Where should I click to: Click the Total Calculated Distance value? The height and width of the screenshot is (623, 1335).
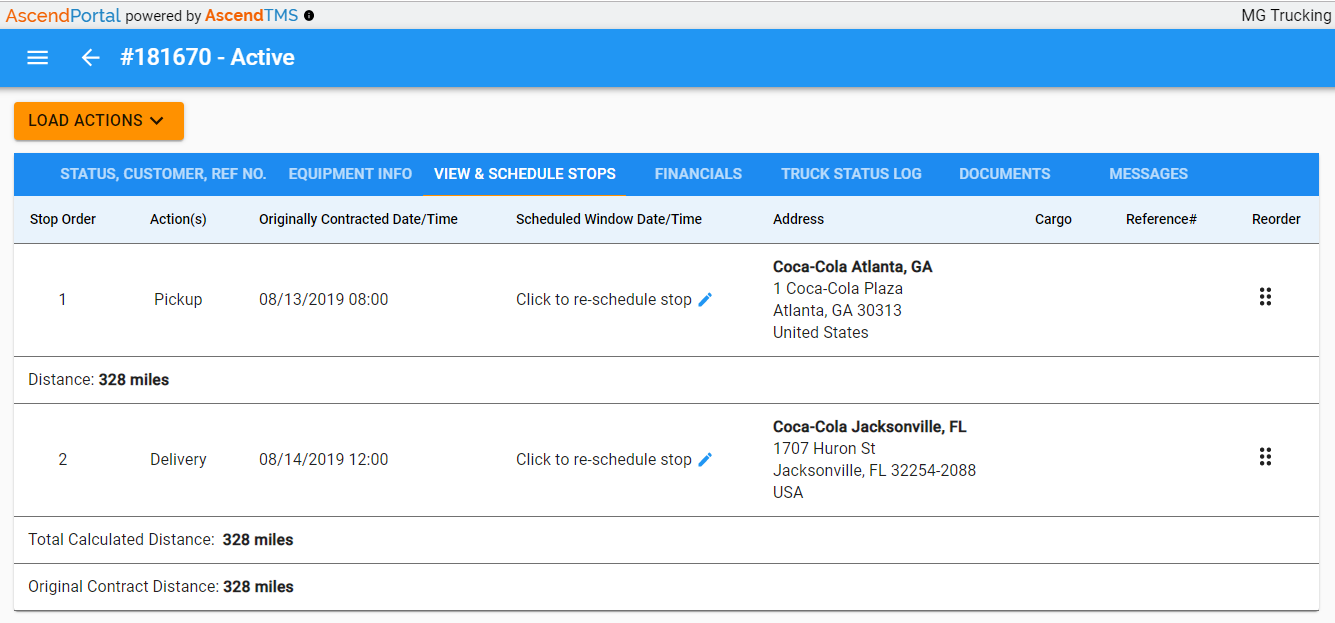tap(258, 540)
